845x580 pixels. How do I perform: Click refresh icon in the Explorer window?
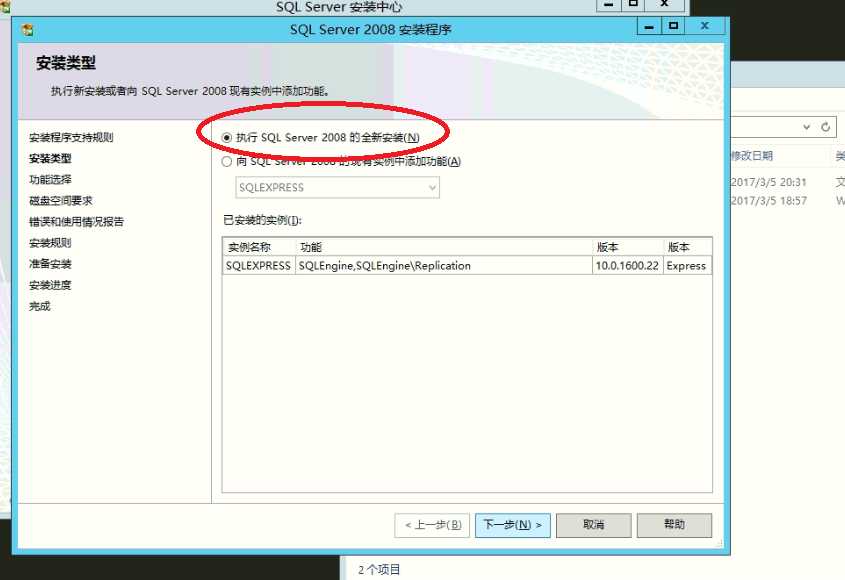[826, 127]
